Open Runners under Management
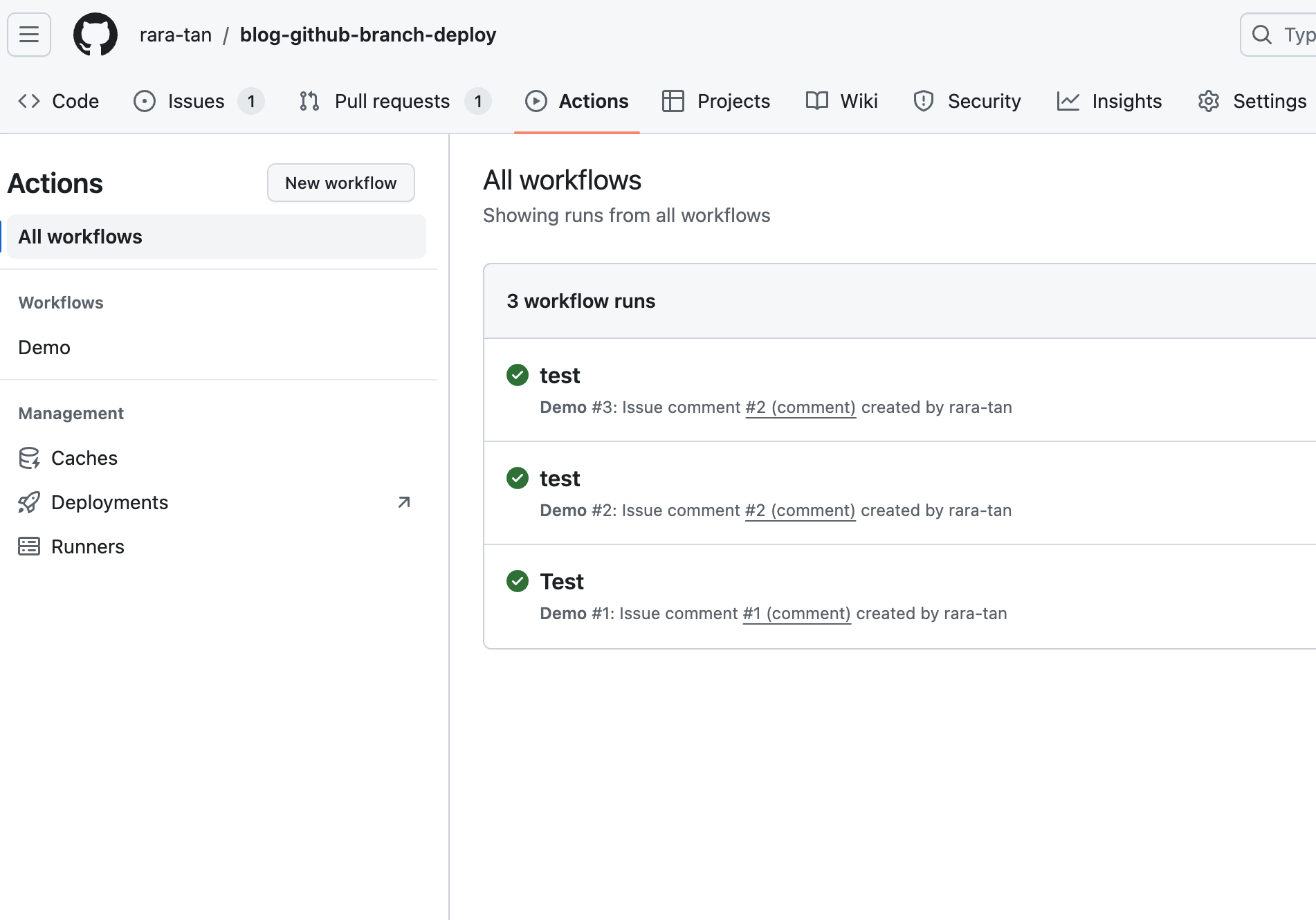The height and width of the screenshot is (920, 1316). pyautogui.click(x=87, y=546)
